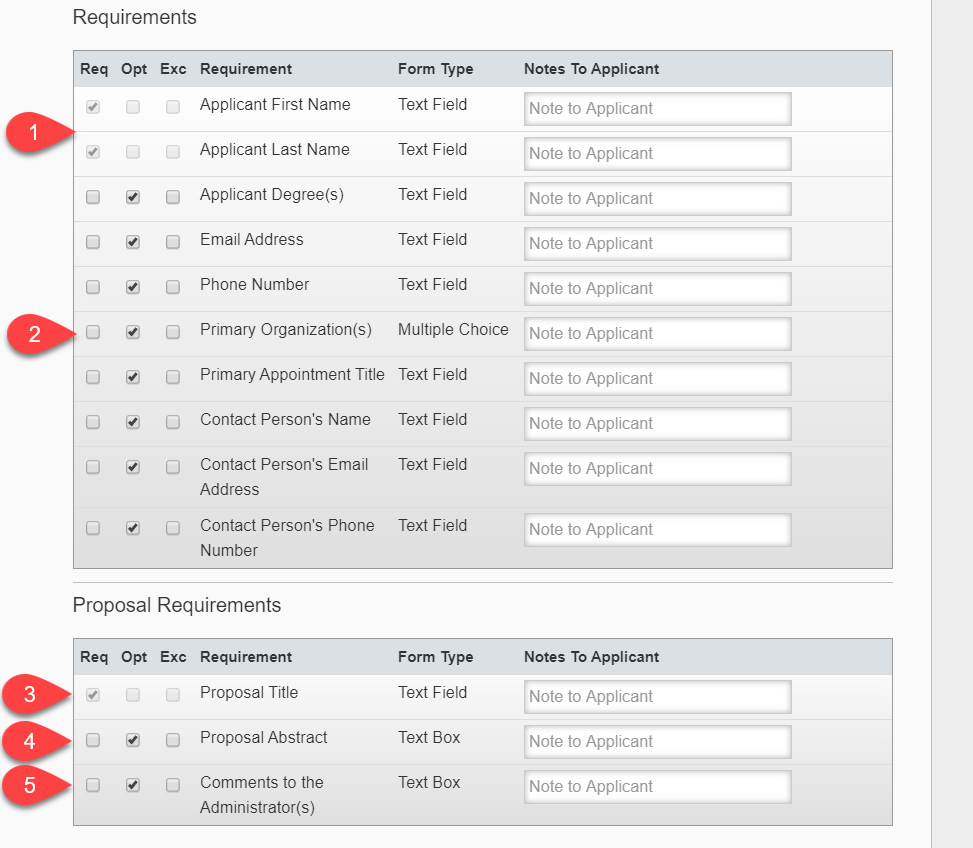Click the locked Req checkbox for Applicant Last Name
Image resolution: width=973 pixels, height=848 pixels.
[x=93, y=152]
